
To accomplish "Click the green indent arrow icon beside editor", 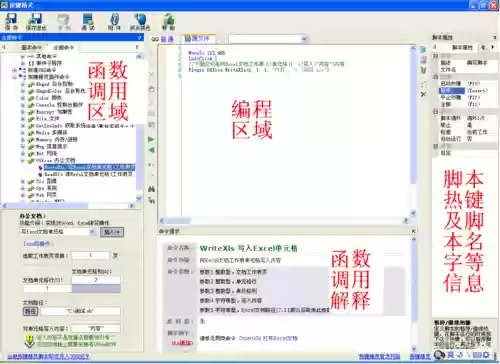I will pos(151,139).
